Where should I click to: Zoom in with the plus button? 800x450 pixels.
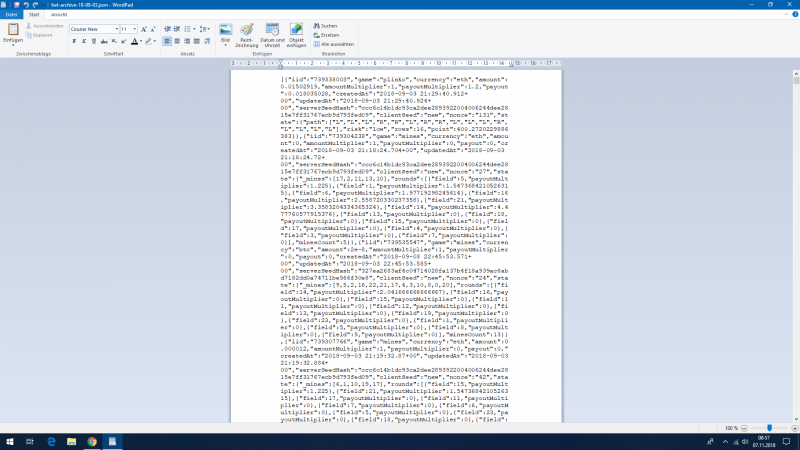[x=794, y=429]
